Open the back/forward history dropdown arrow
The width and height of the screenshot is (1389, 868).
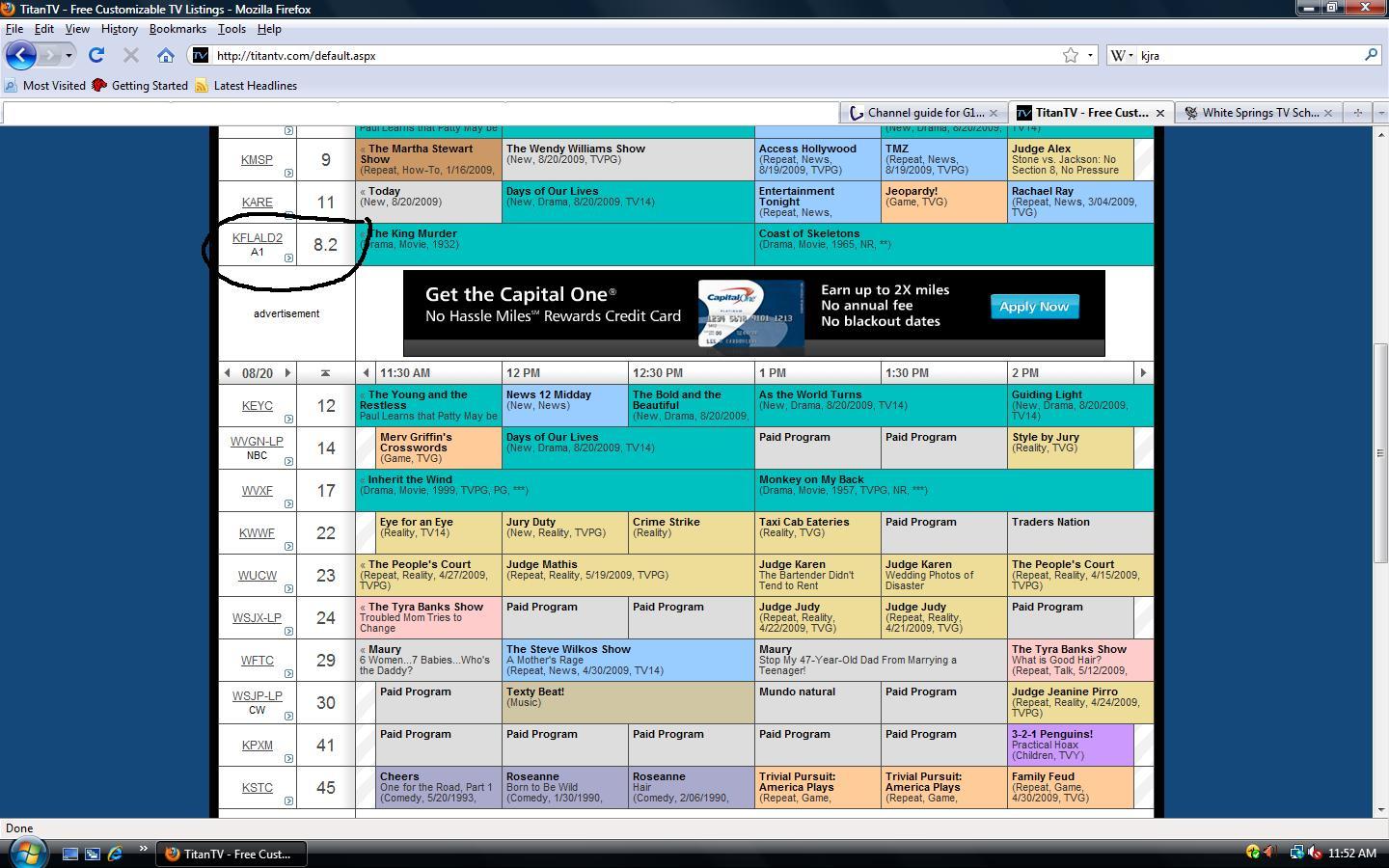68,55
